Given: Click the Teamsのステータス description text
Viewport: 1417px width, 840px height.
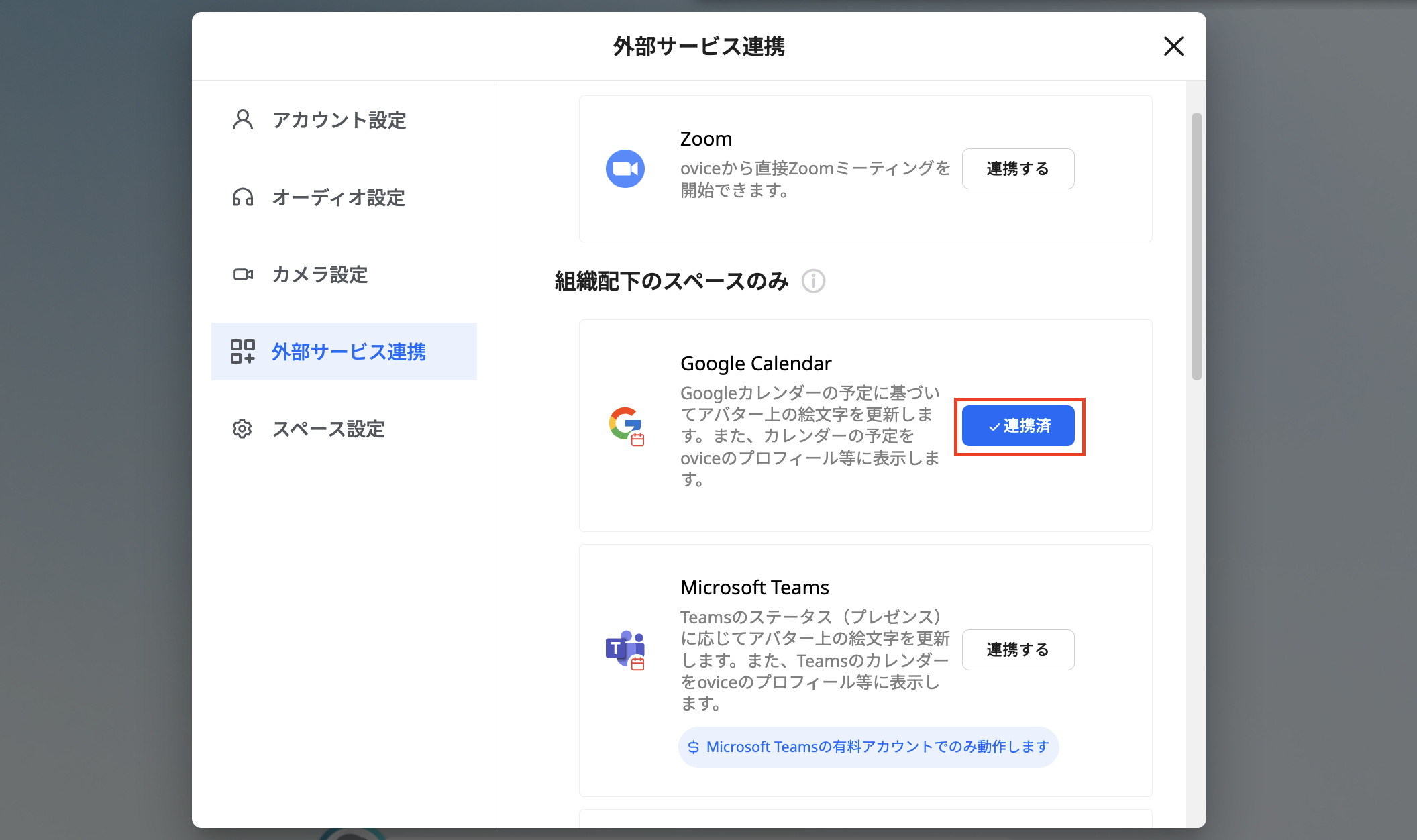Looking at the screenshot, I should pos(815,660).
